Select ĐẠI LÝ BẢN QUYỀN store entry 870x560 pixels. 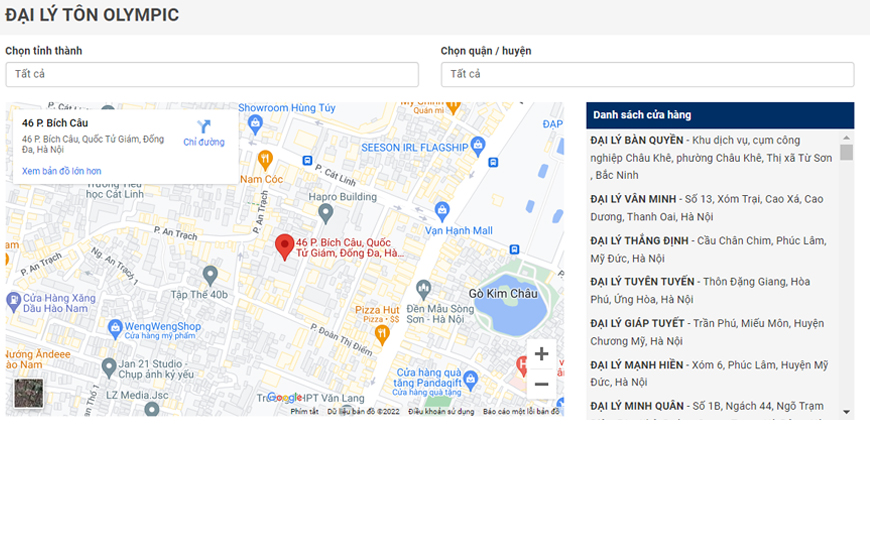[x=712, y=158]
